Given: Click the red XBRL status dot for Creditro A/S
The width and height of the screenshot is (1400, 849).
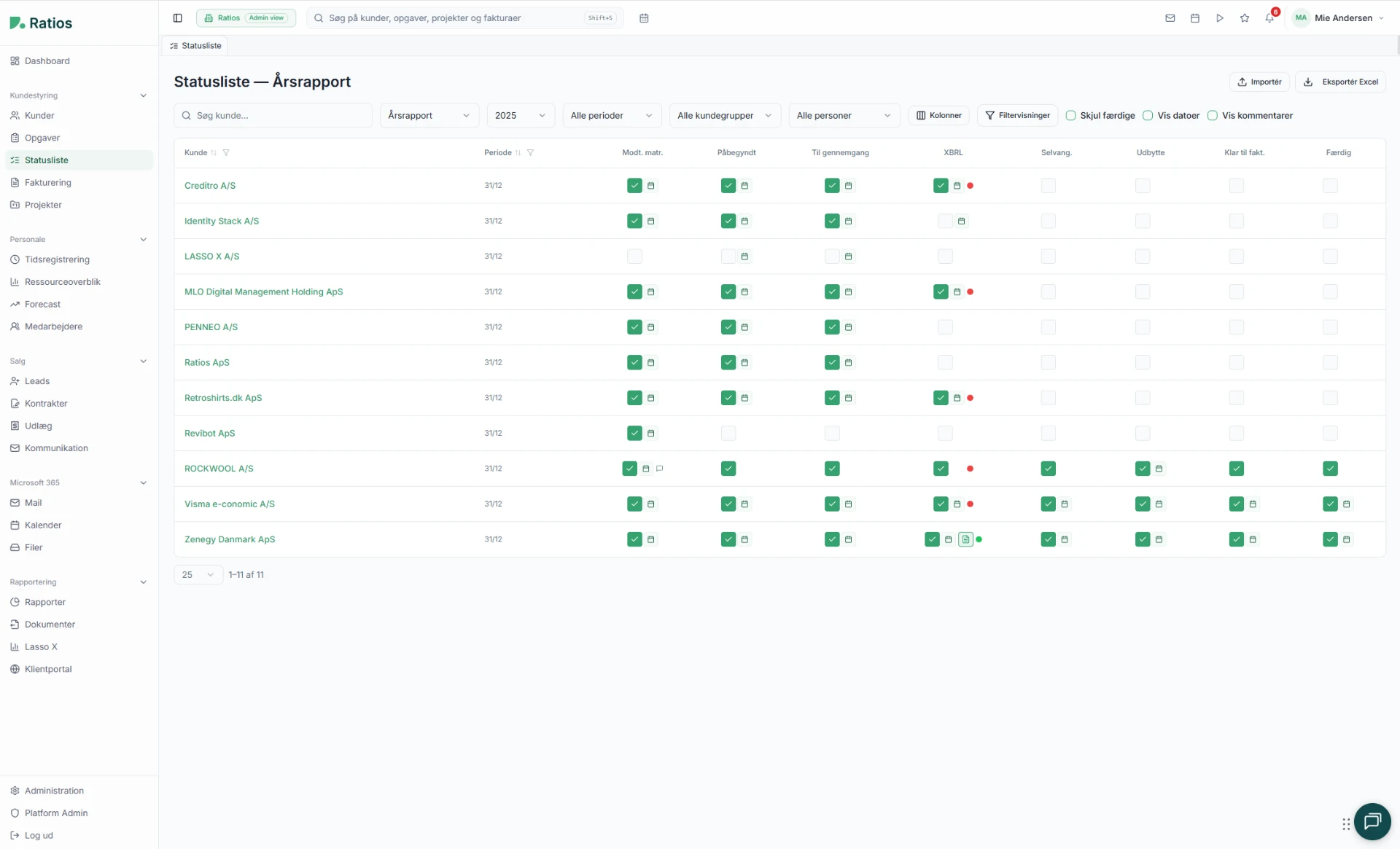Looking at the screenshot, I should pyautogui.click(x=970, y=186).
